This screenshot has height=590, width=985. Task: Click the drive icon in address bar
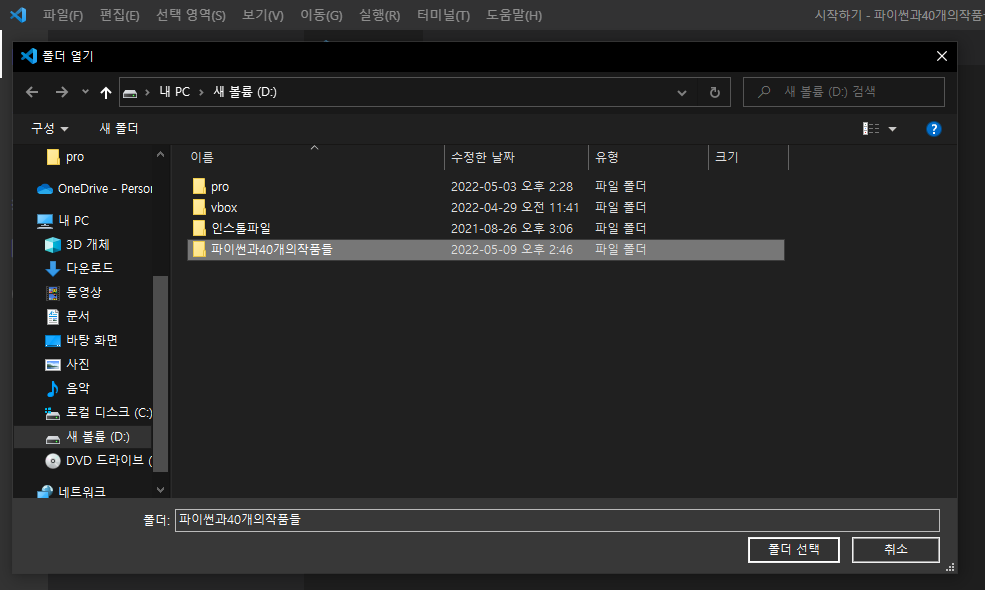click(x=130, y=93)
